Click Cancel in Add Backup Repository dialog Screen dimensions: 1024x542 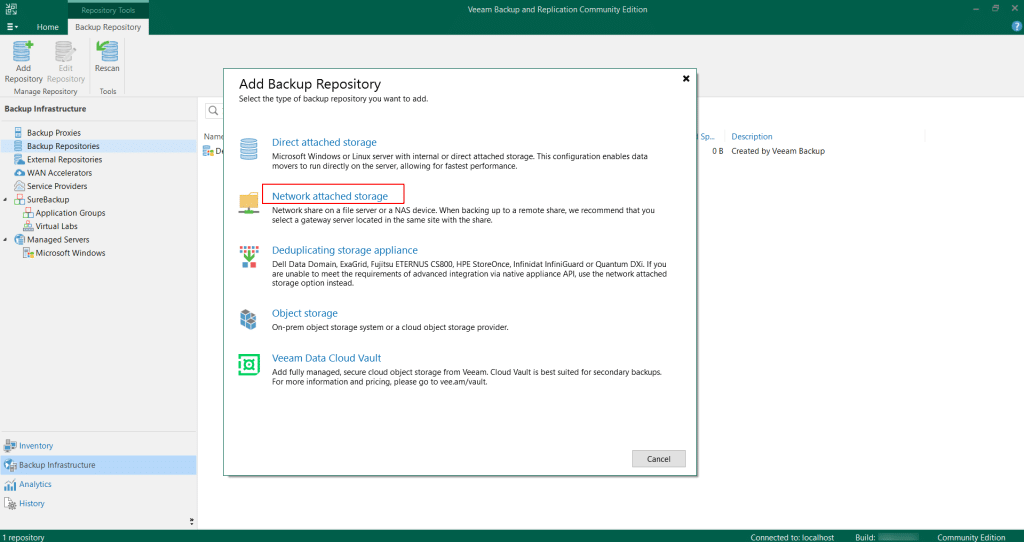pos(658,459)
